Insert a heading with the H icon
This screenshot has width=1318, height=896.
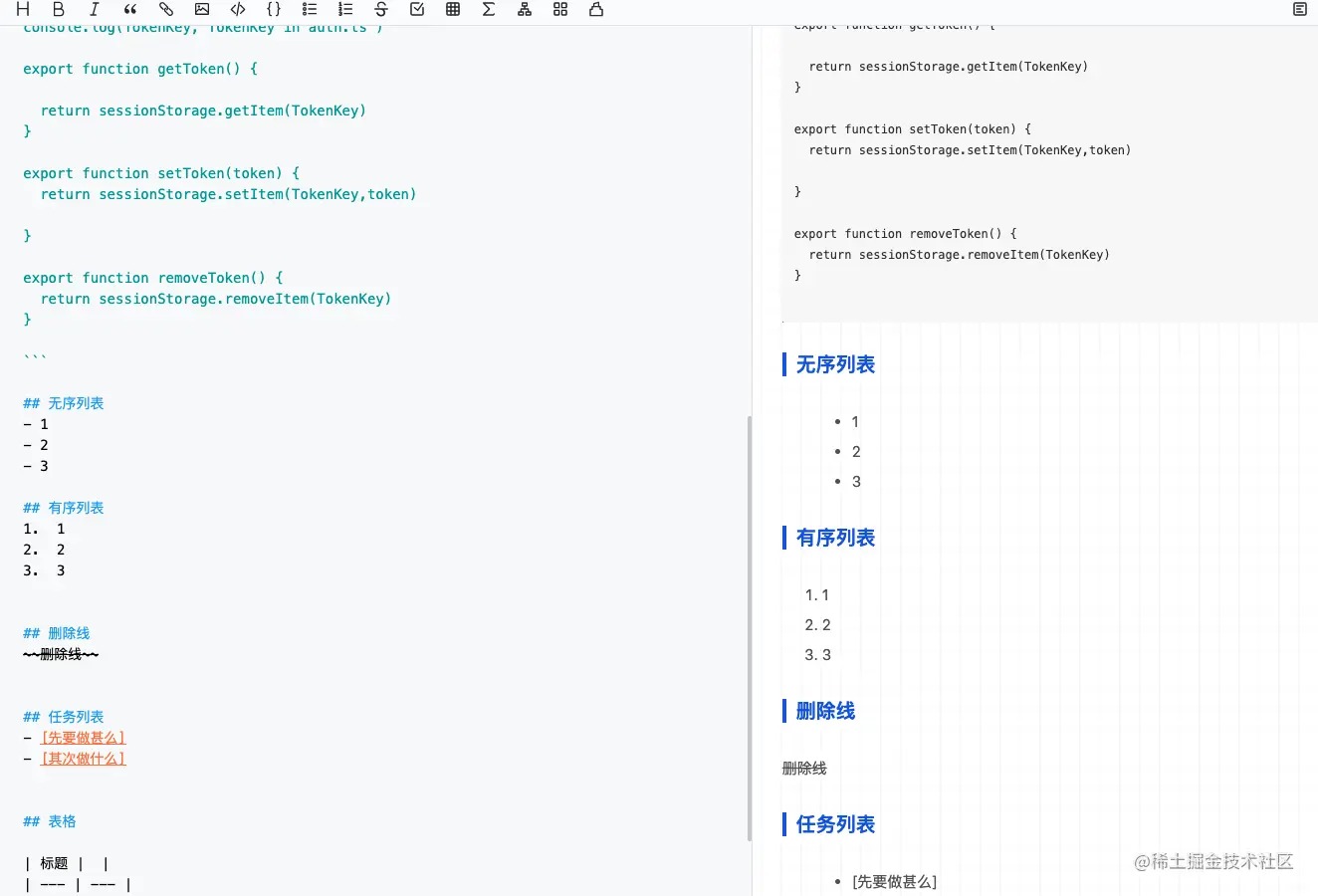pyautogui.click(x=23, y=9)
